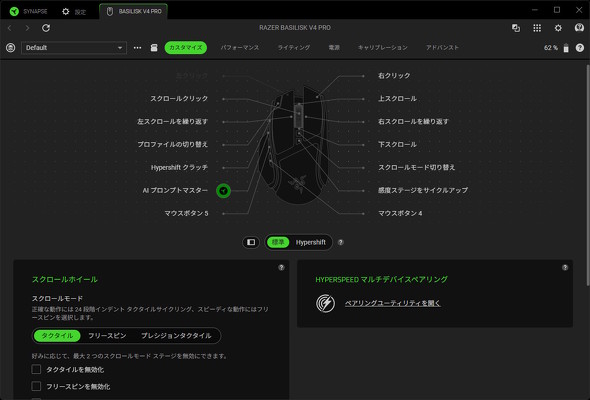Image resolution: width=590 pixels, height=400 pixels.
Task: Select the スクロールクリック button assignment
Action: (x=179, y=99)
